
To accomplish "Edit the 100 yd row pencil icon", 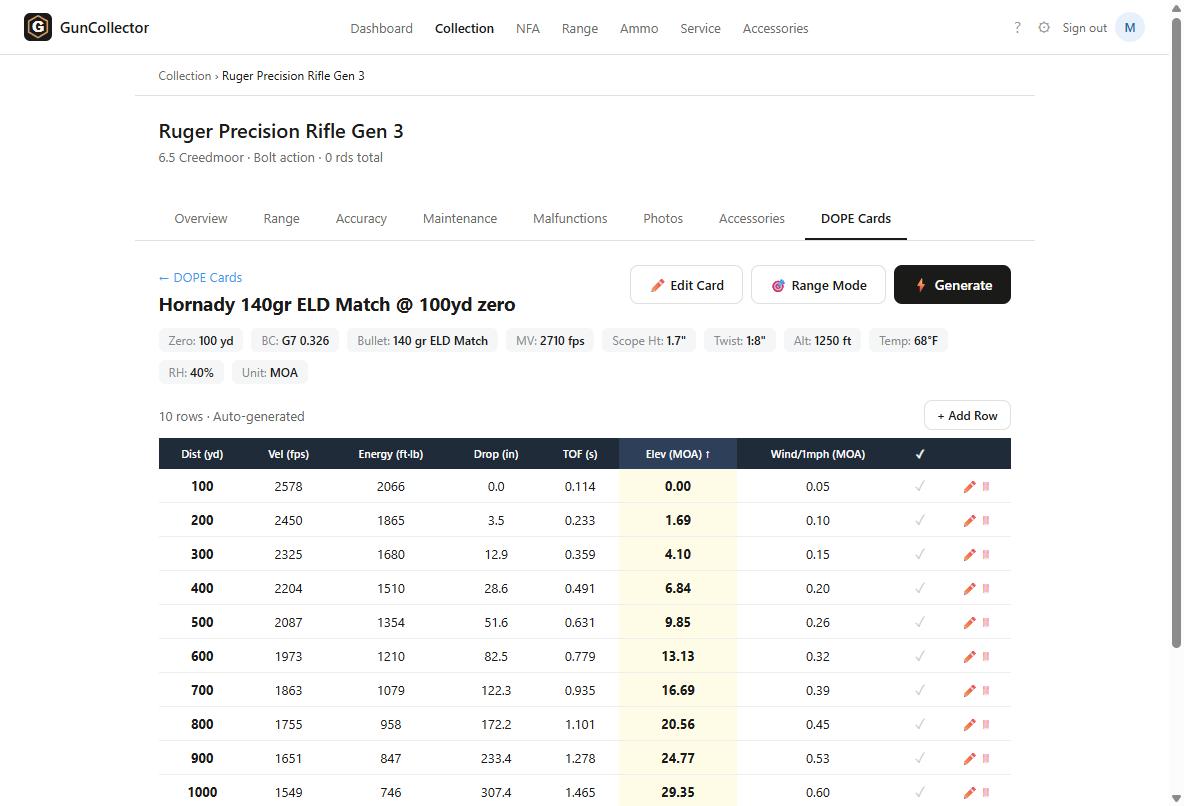I will click(970, 486).
